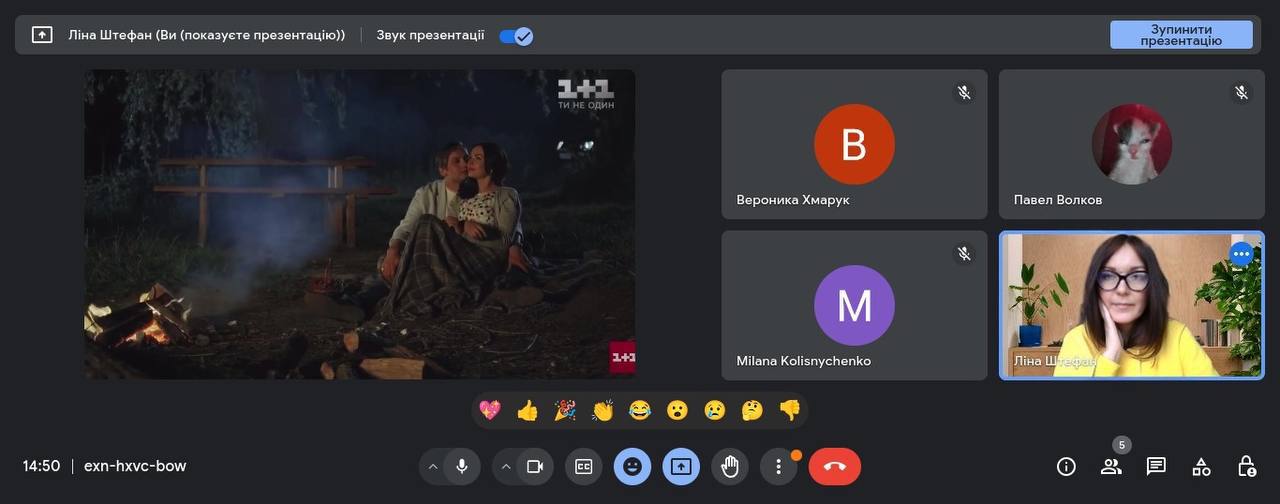Viewport: 1280px width, 504px height.
Task: Send the laughing face emoji reaction
Action: pos(640,410)
